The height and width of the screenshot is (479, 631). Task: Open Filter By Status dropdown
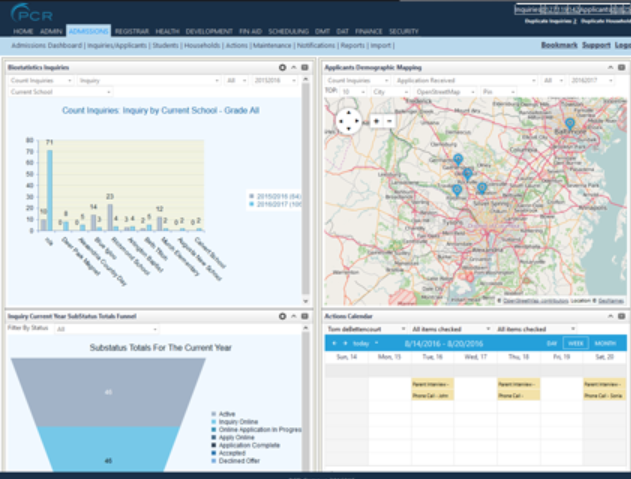click(x=106, y=329)
